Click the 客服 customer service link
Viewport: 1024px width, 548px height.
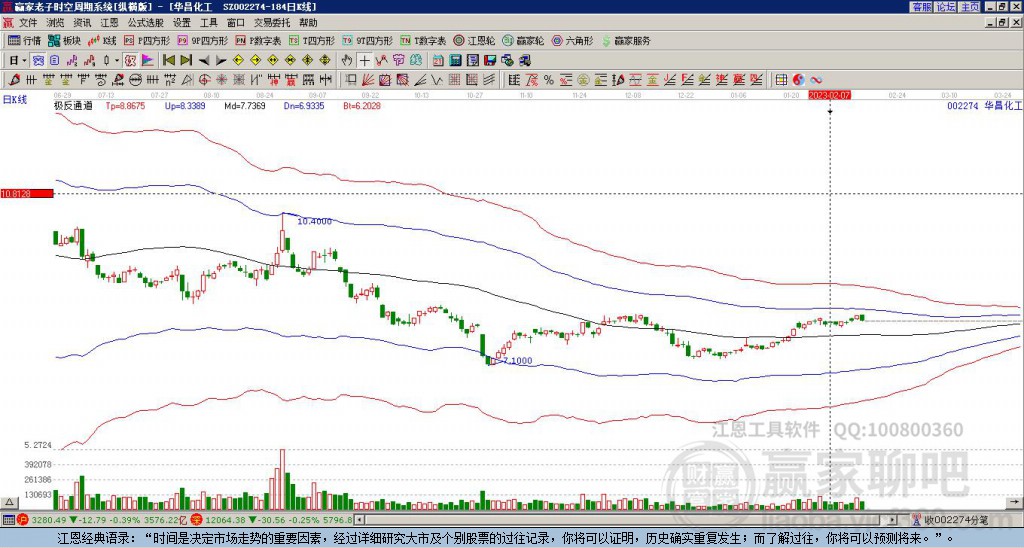coord(922,7)
